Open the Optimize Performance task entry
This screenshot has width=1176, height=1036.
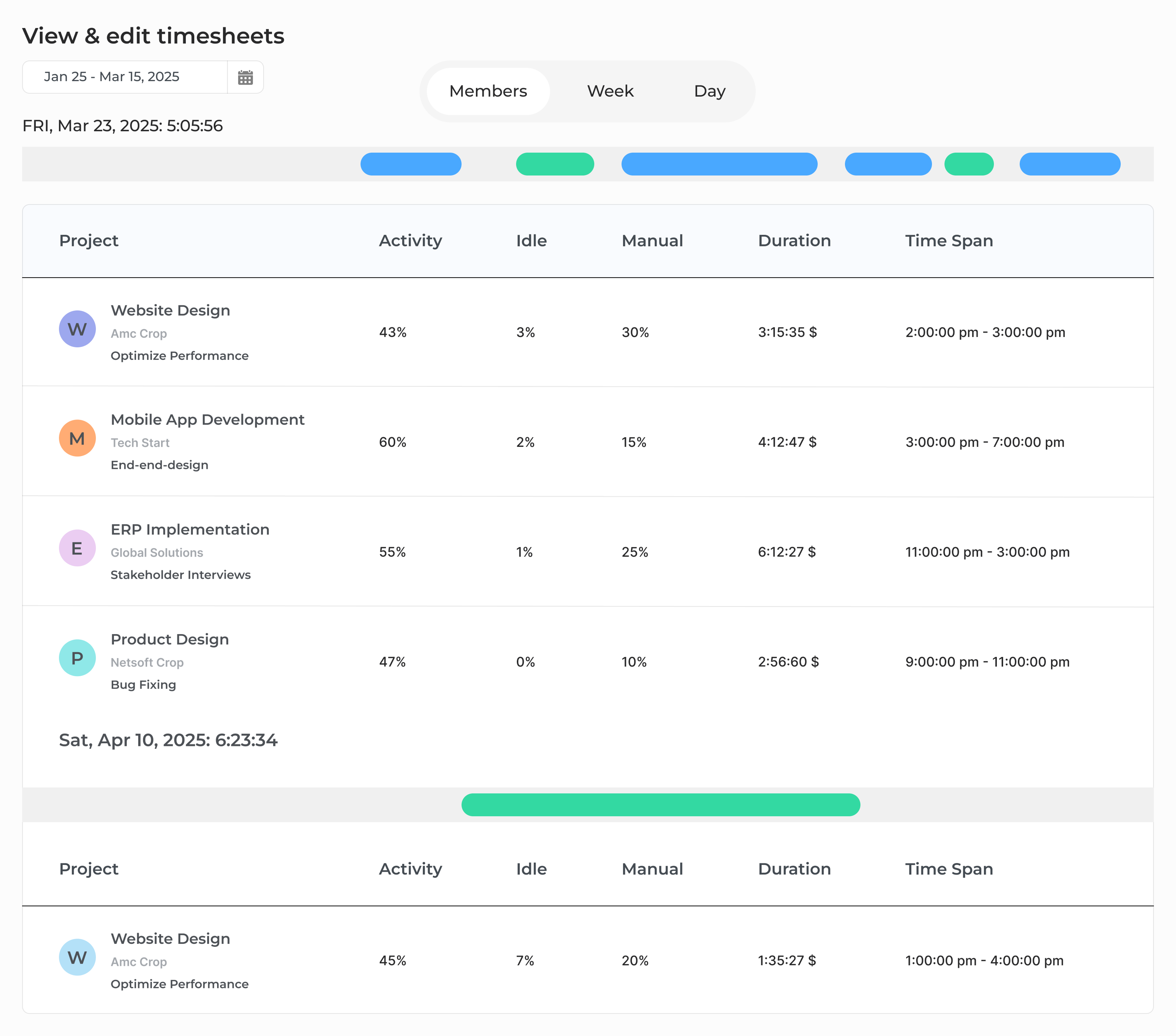pyautogui.click(x=179, y=355)
